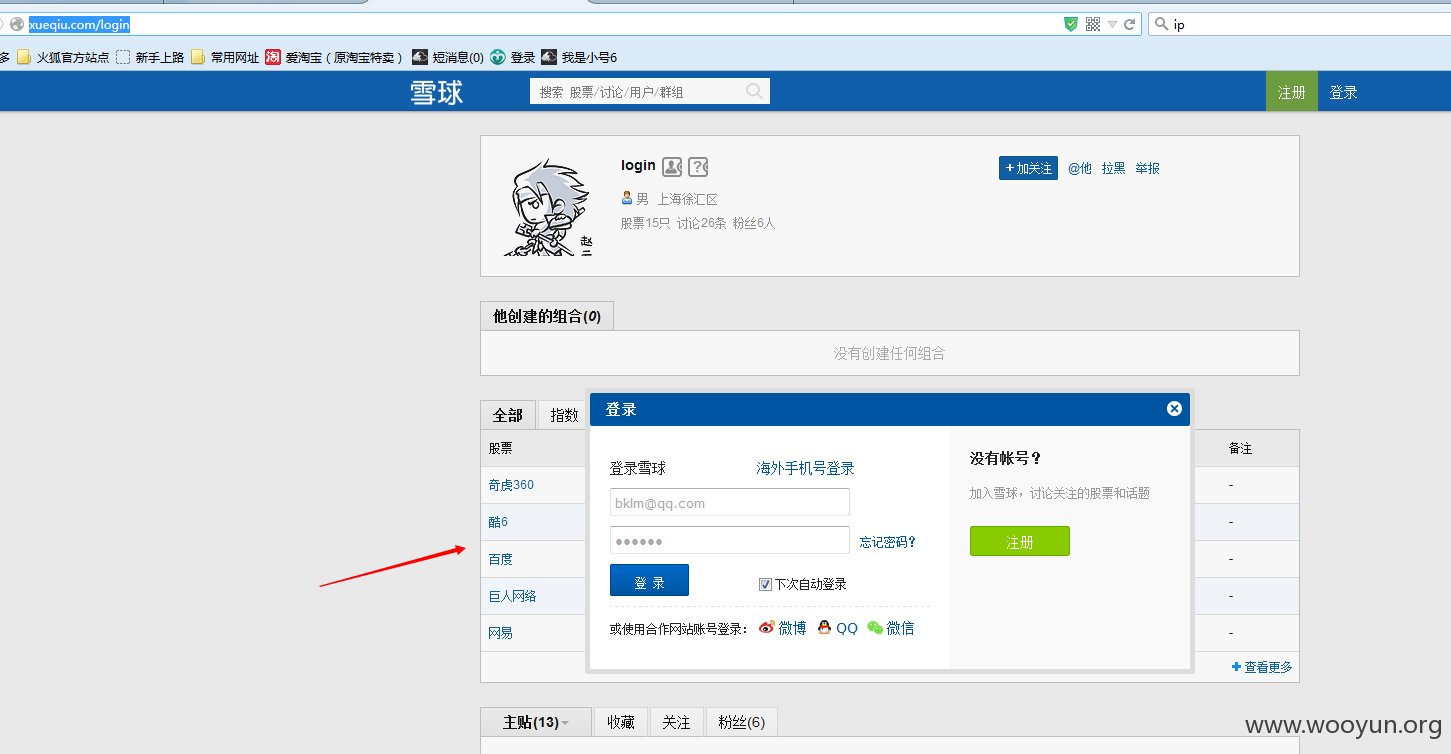Open the 酷6 stock link
The height and width of the screenshot is (754, 1451).
pos(498,522)
